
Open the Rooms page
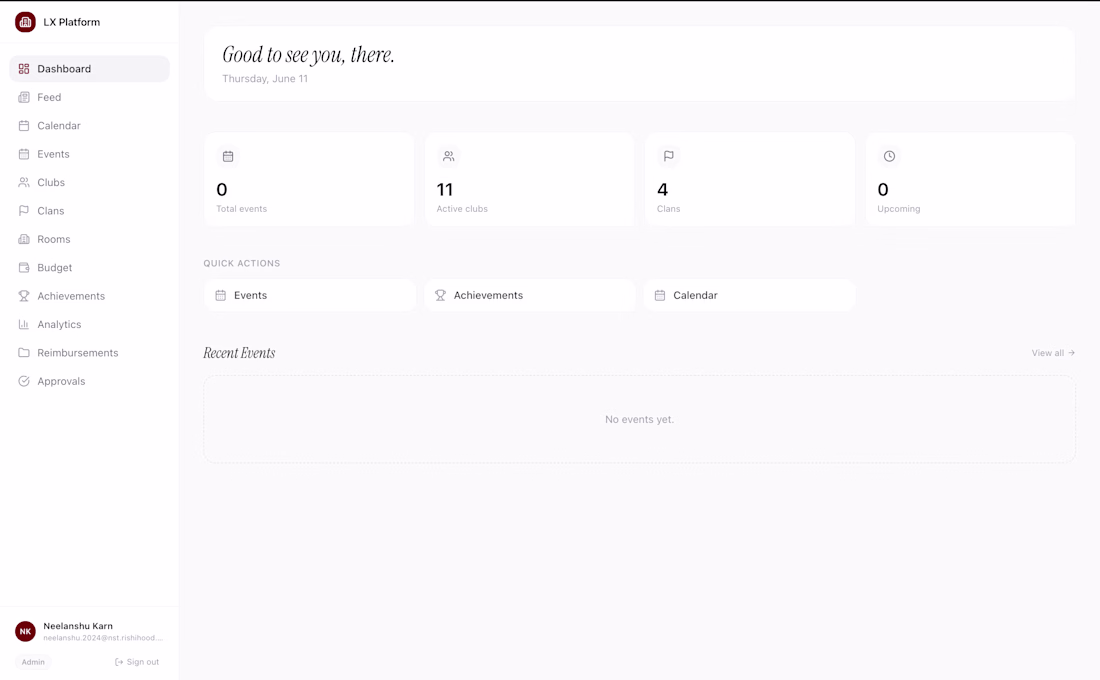point(89,239)
